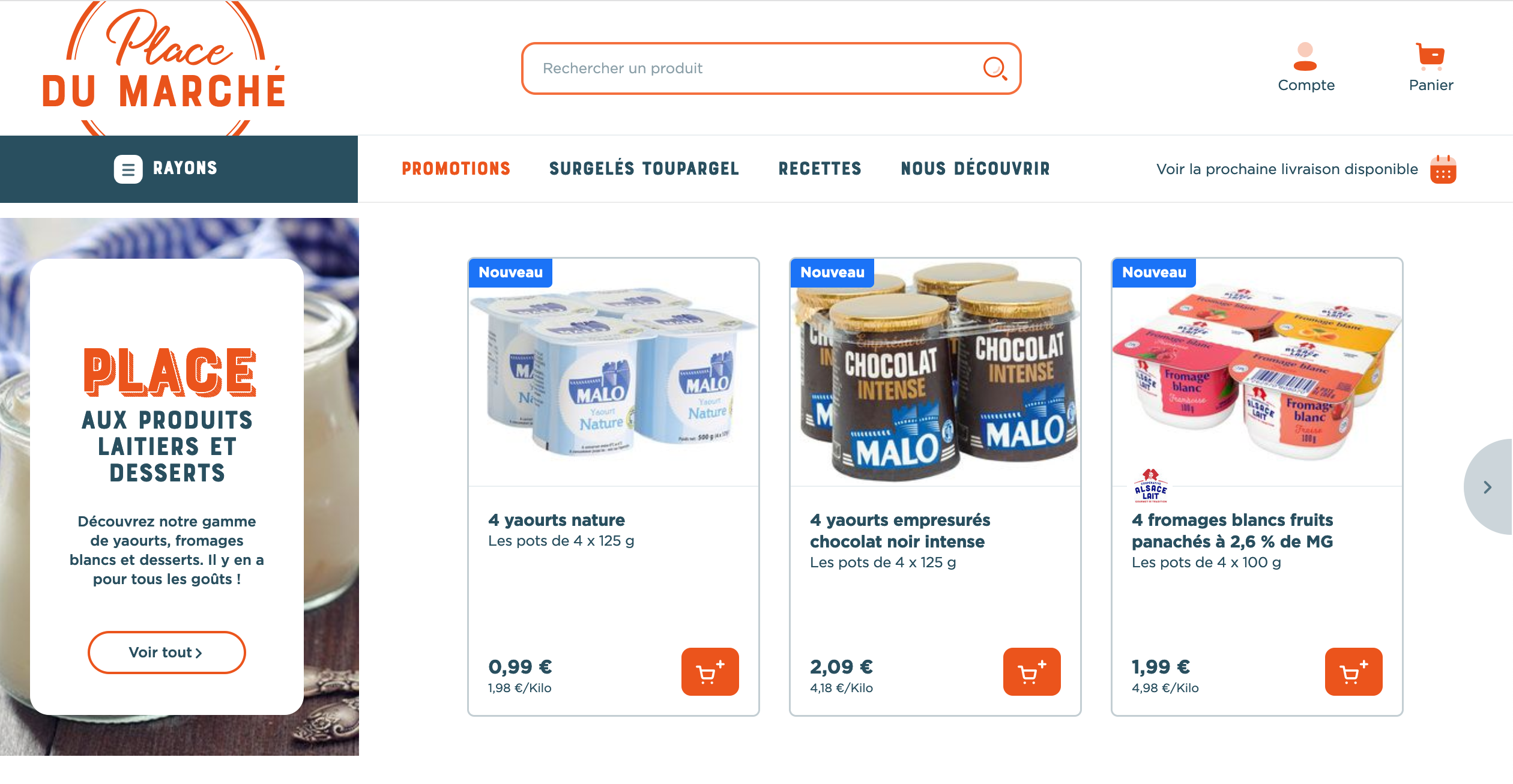This screenshot has width=1513, height=784.
Task: Add fromages blancs fruits panachés to cart
Action: (x=1353, y=672)
